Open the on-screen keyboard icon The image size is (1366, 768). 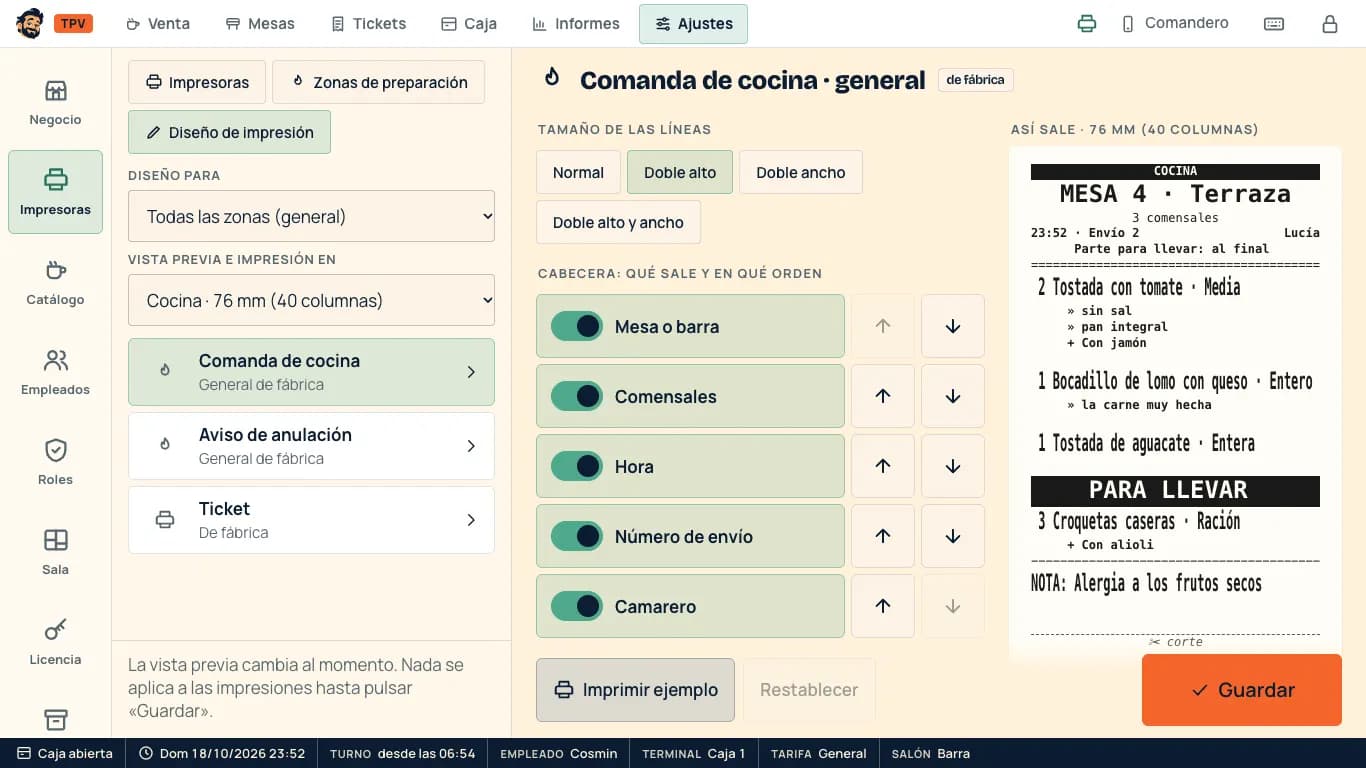coord(1274,24)
